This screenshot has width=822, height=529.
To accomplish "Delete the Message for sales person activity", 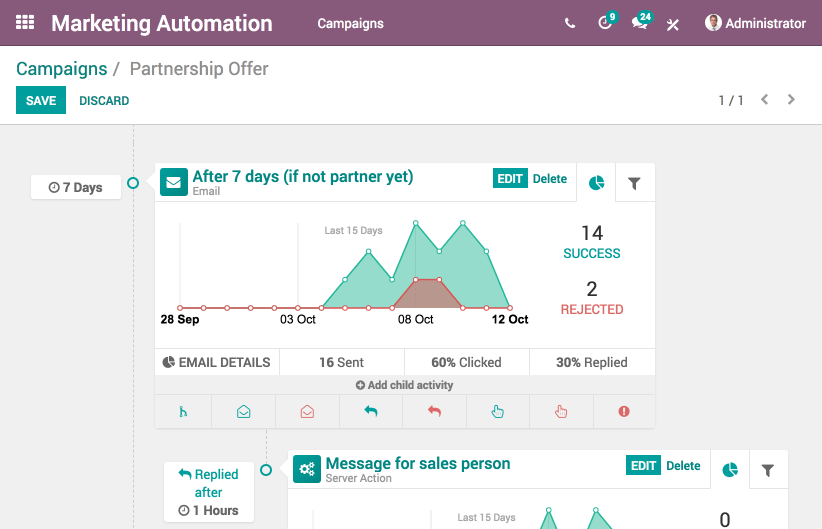I will (x=683, y=466).
